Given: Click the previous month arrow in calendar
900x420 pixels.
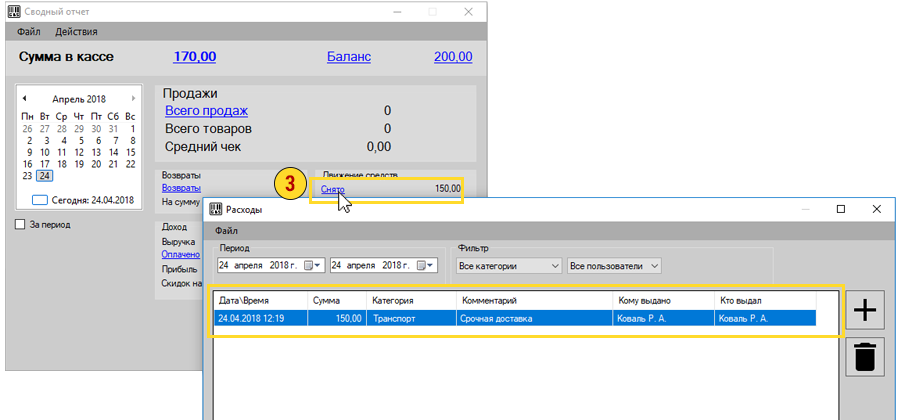Looking at the screenshot, I should point(25,99).
